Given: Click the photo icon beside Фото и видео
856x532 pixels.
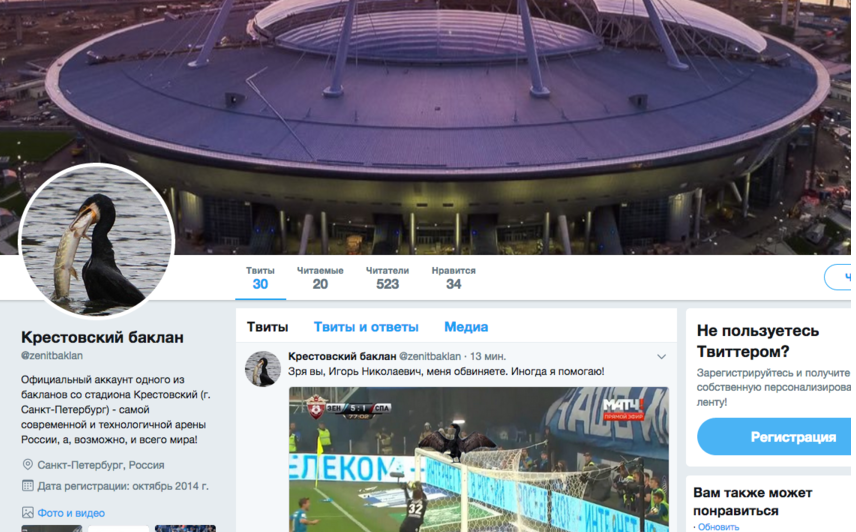Looking at the screenshot, I should (x=27, y=512).
